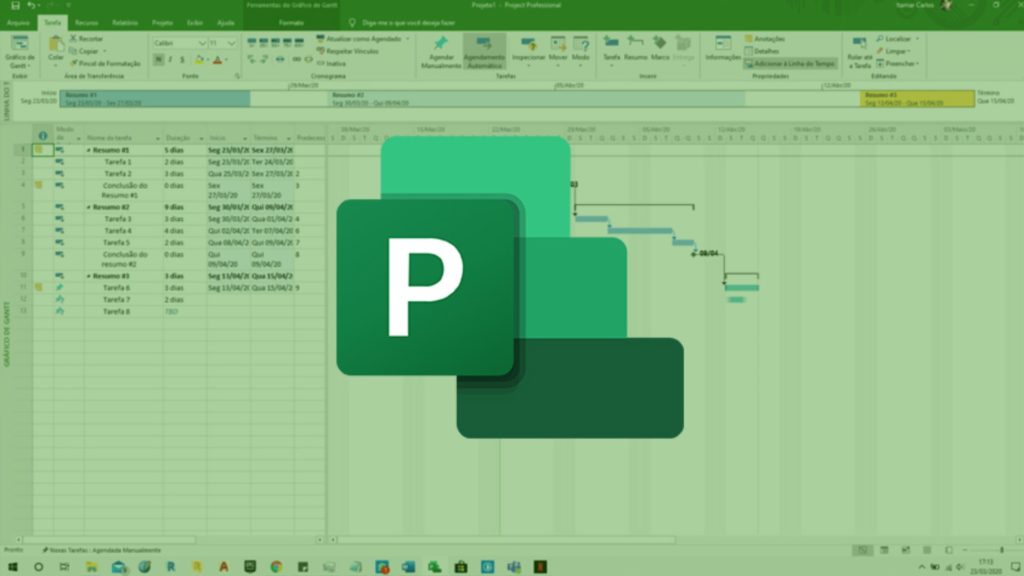Click the Resumo #3 yellow timeline bar
Viewport: 1024px width, 576px height.
917,99
